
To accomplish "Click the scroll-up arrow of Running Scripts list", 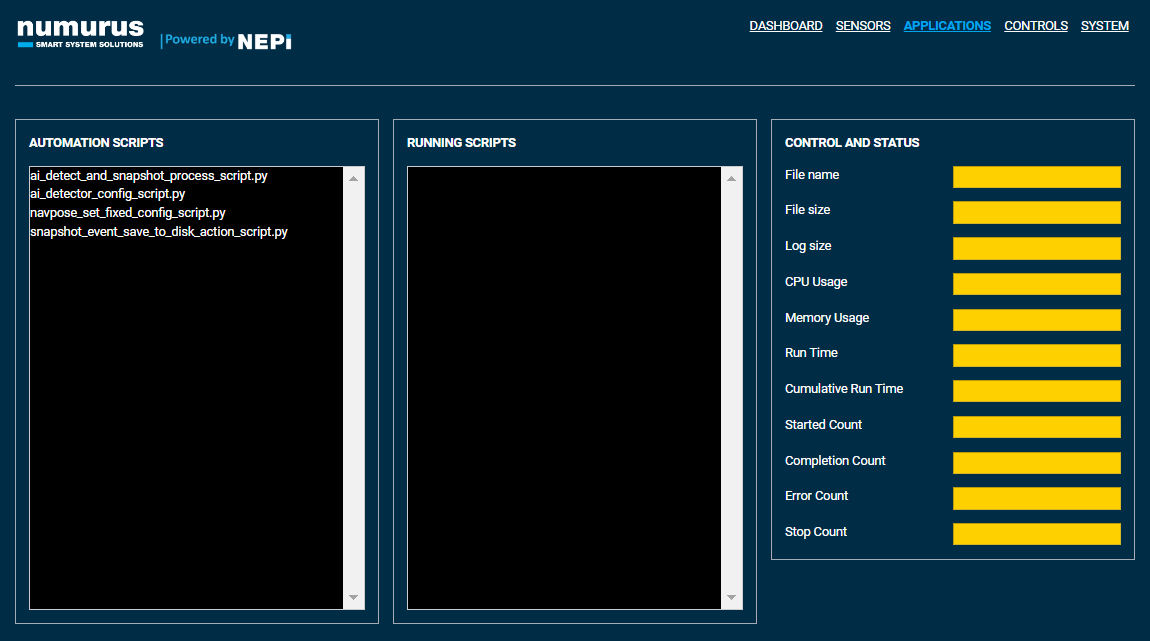I will coord(731,177).
